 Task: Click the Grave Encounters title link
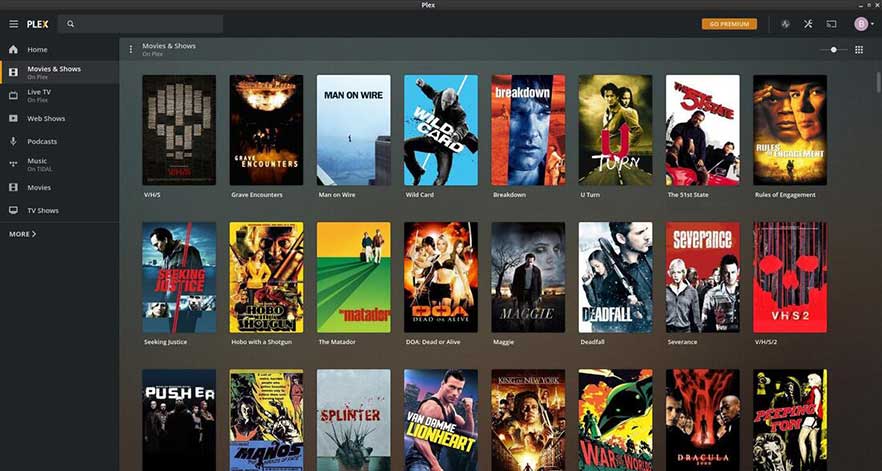[256, 195]
